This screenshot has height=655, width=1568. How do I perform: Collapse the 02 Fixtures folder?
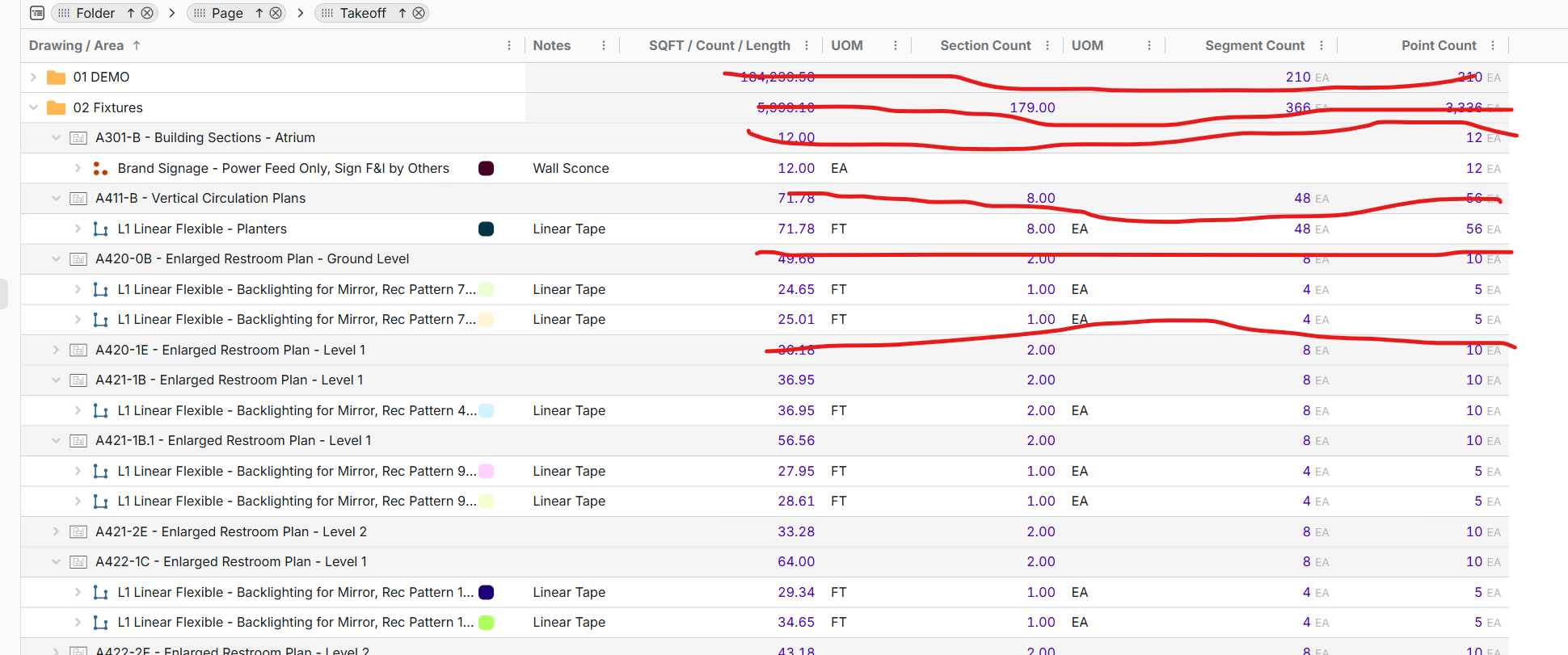[x=33, y=107]
